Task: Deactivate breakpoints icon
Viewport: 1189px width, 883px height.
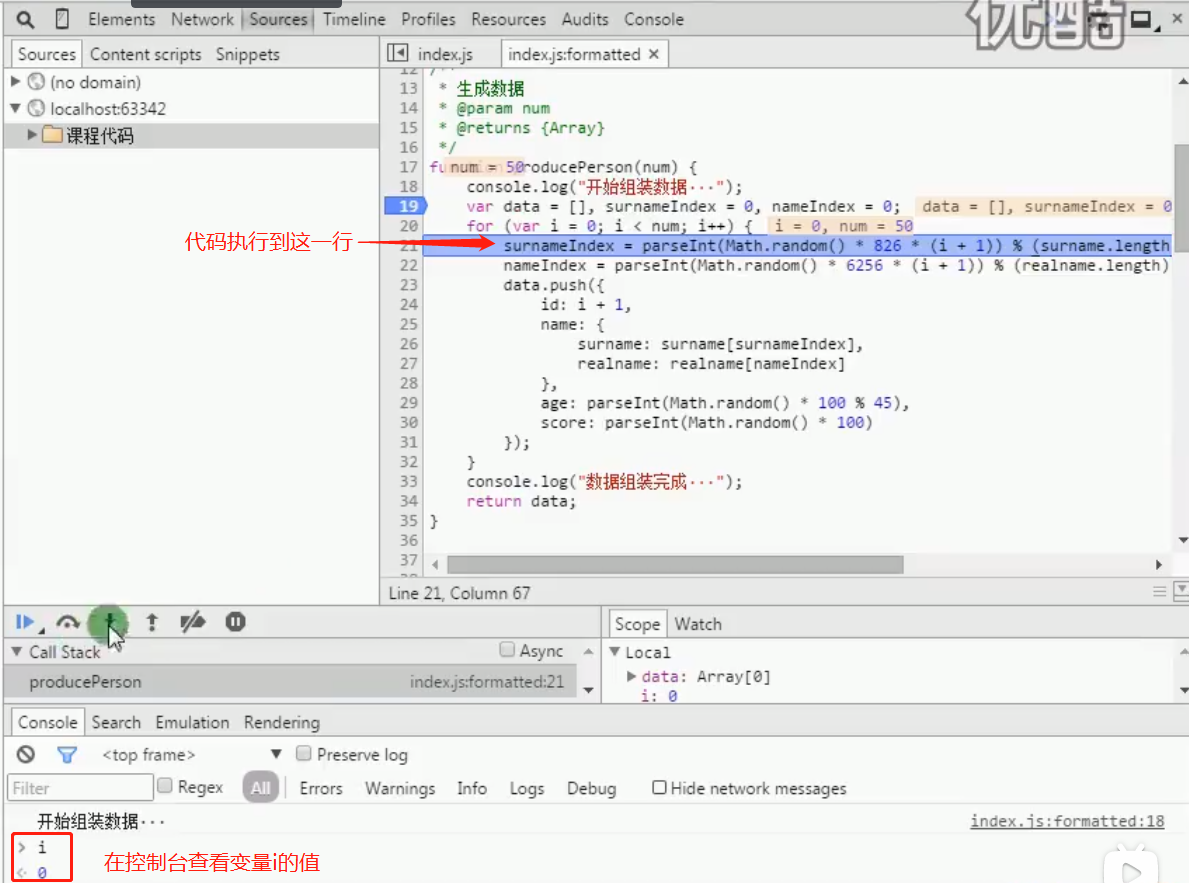Action: click(x=193, y=622)
